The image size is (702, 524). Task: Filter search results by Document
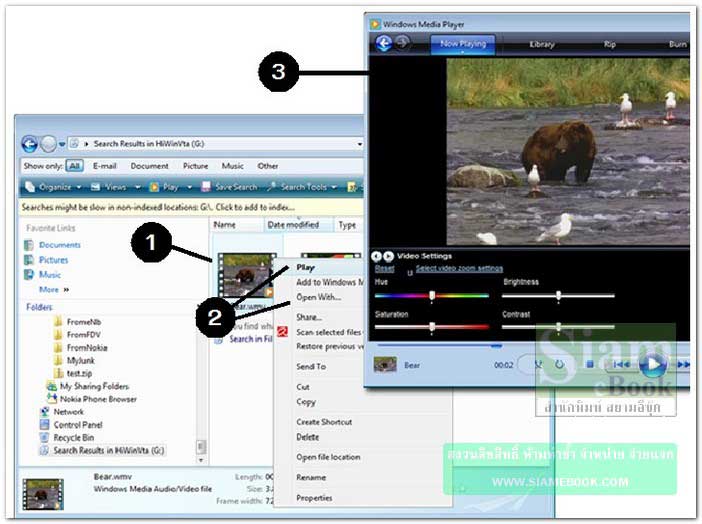[x=150, y=166]
